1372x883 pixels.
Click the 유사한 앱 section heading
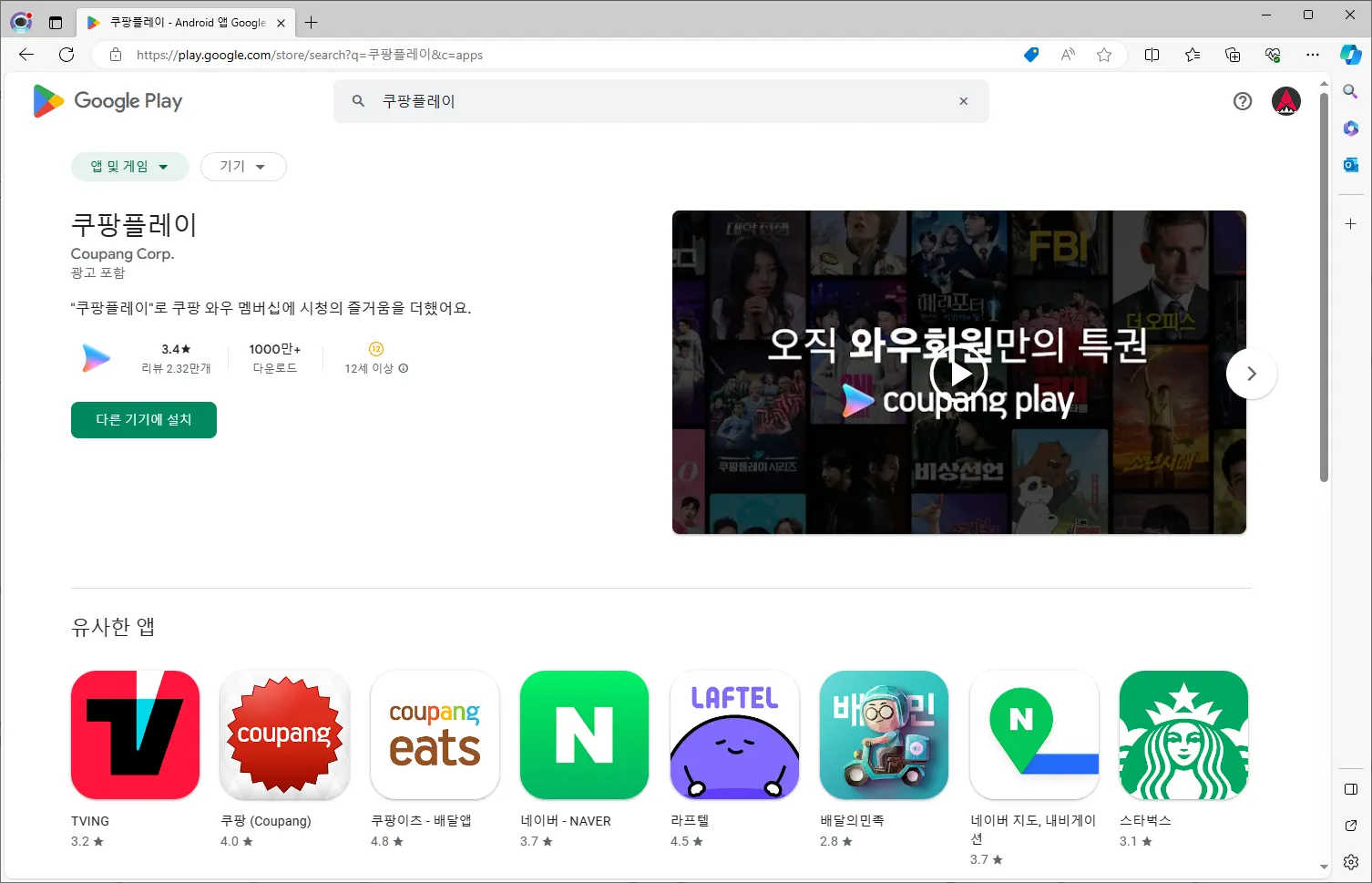(x=113, y=627)
